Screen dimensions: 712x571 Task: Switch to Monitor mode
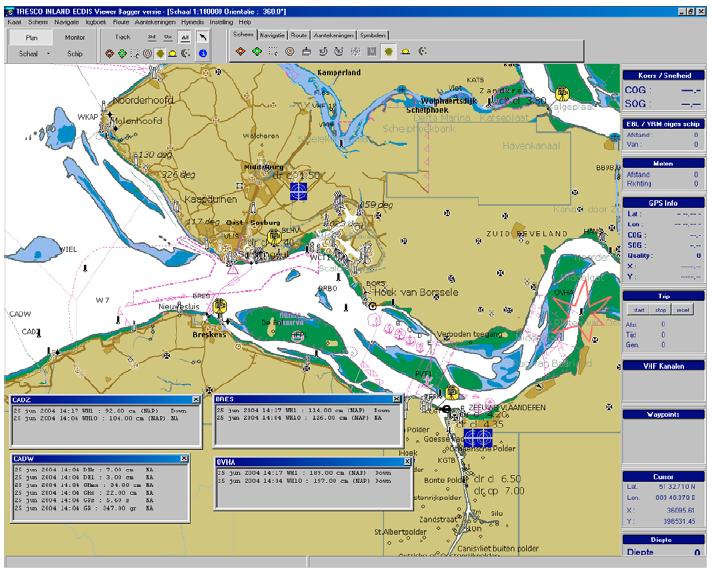click(x=74, y=36)
